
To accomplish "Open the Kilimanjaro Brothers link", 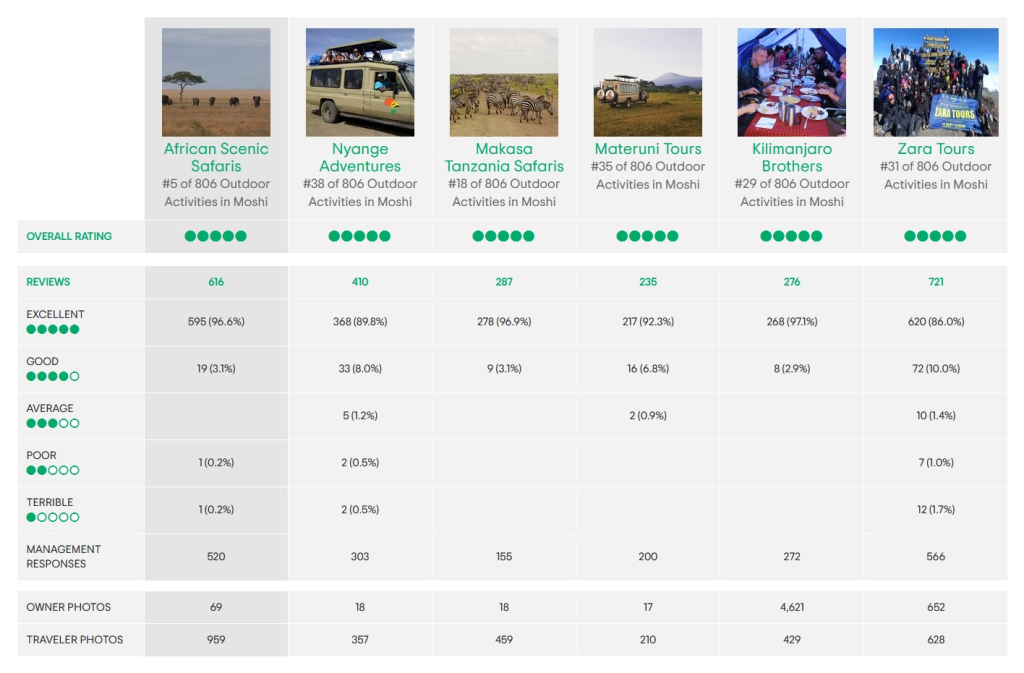I will [792, 157].
